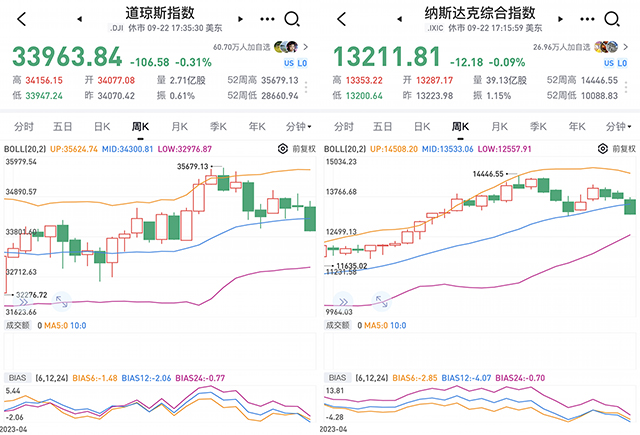The width and height of the screenshot is (640, 435).
Task: Tap BIAS indicator button under 纳斯达克 chart
Action: tap(338, 378)
